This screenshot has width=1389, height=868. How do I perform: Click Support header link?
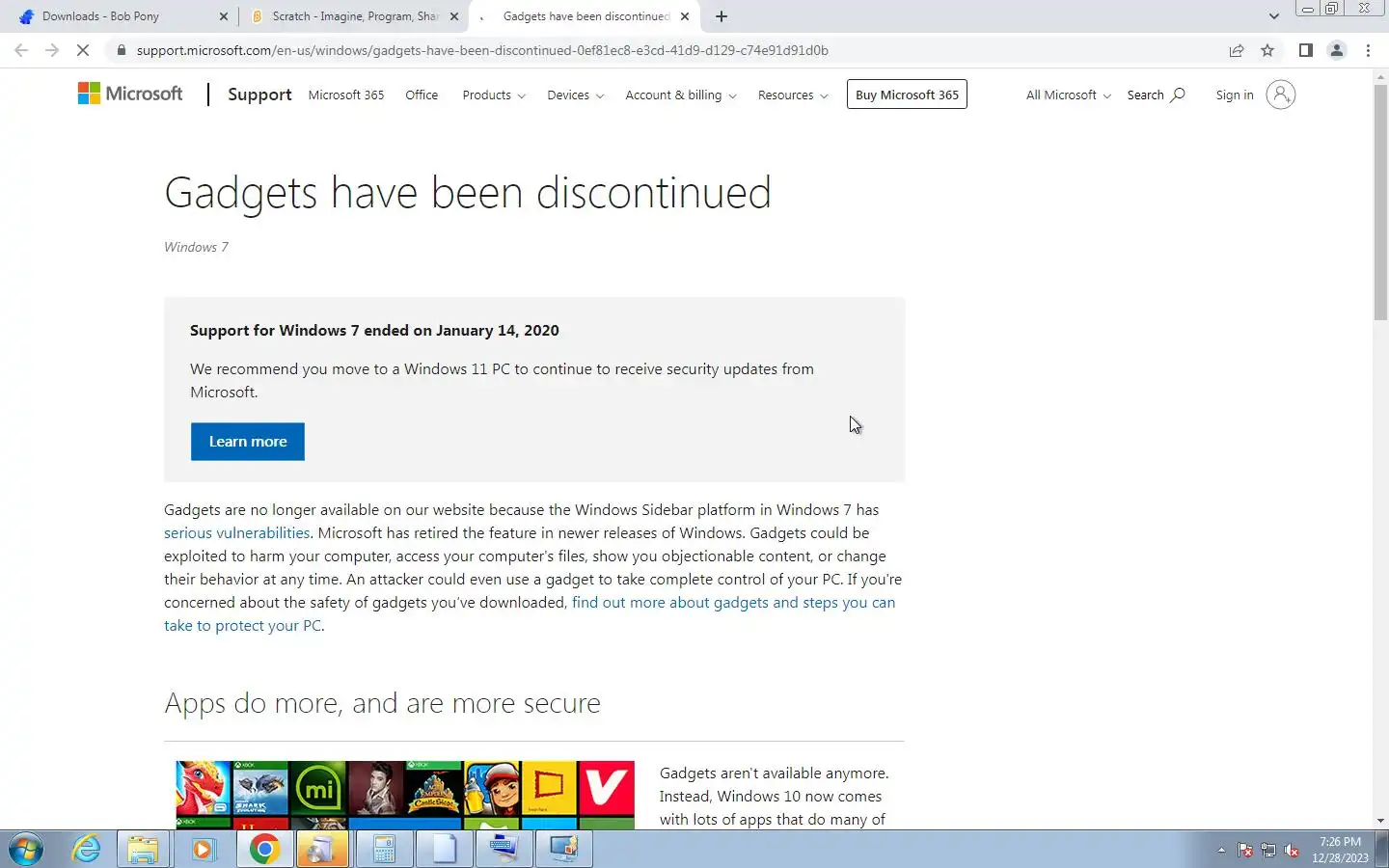(259, 95)
